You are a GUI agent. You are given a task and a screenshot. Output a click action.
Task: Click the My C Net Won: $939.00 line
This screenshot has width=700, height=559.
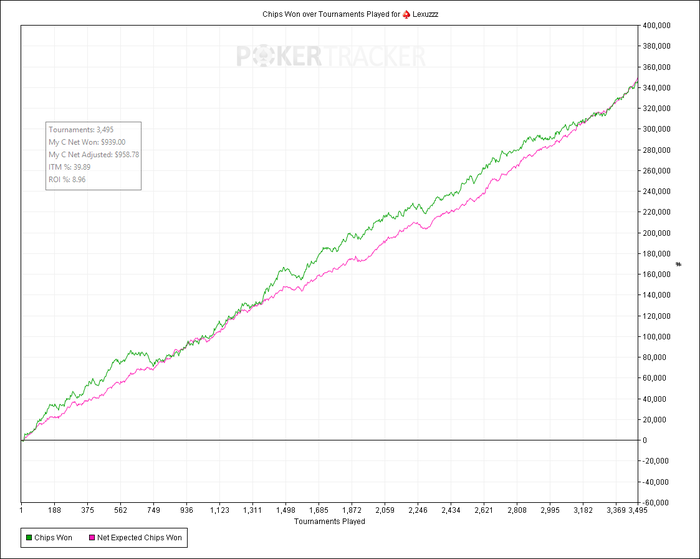click(87, 142)
